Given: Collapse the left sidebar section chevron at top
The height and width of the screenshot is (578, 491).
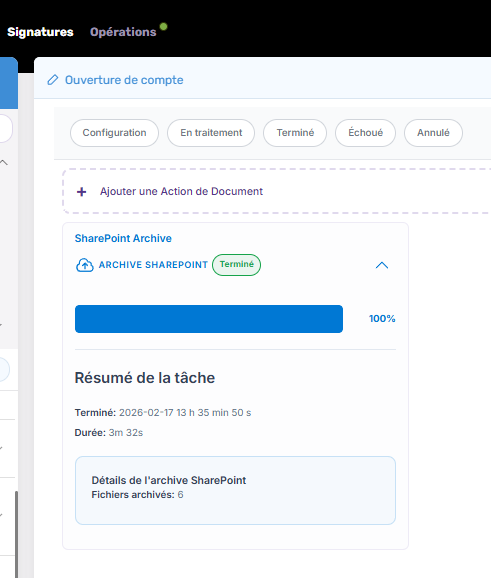Looking at the screenshot, I should pos(4,162).
